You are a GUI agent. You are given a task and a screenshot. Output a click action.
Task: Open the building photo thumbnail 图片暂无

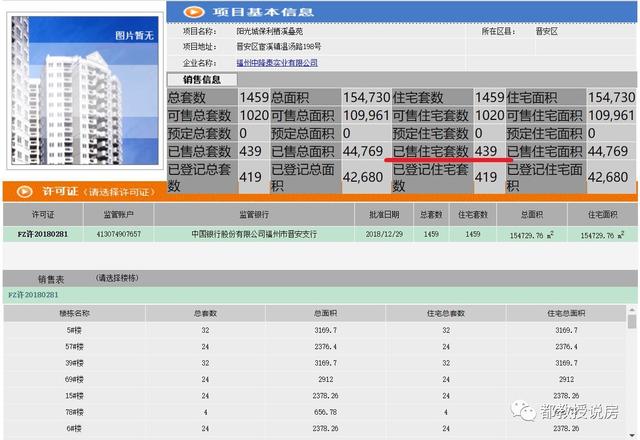click(x=85, y=91)
